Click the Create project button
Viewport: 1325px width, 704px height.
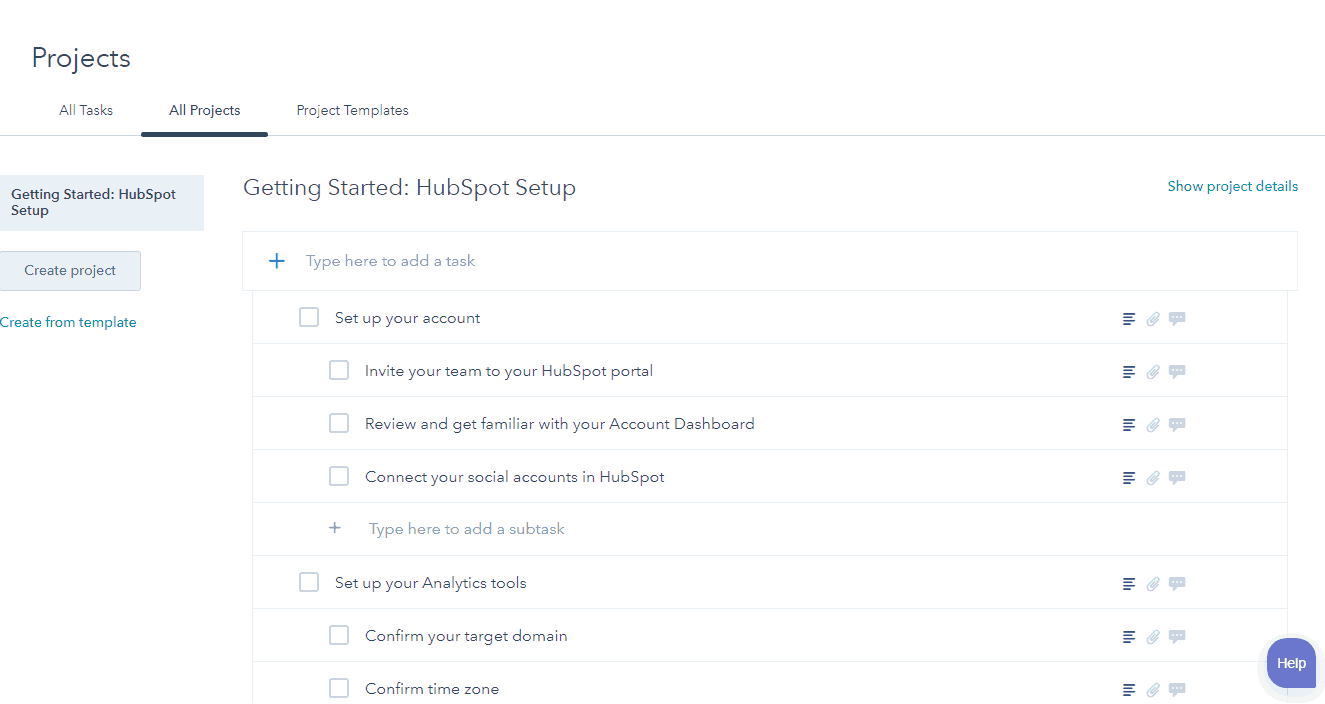tap(70, 271)
